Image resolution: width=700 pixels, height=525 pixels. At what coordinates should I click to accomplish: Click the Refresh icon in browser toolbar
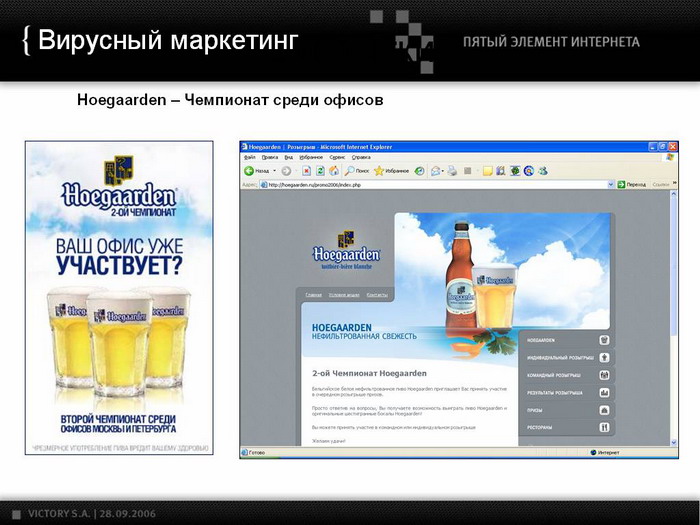tap(319, 171)
